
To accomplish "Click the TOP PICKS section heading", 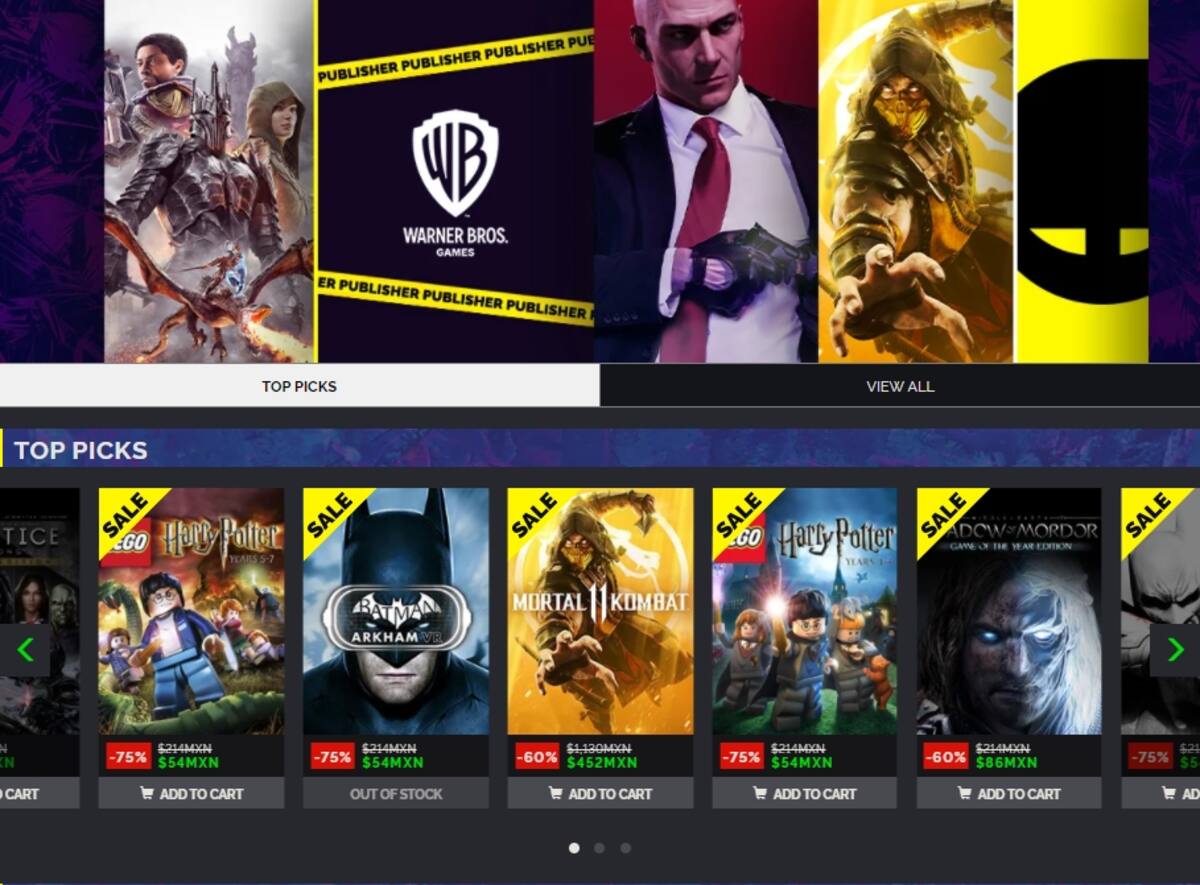I will 81,450.
